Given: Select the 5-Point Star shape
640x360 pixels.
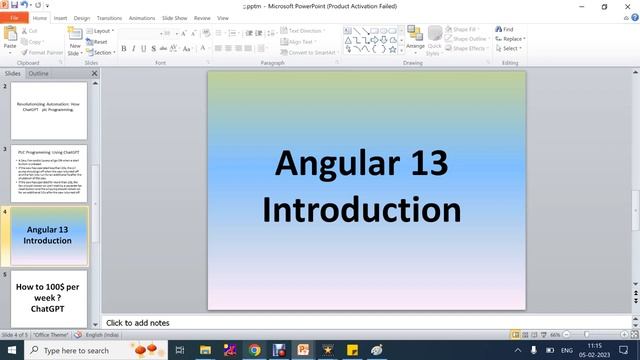Looking at the screenshot, I should tap(392, 49).
